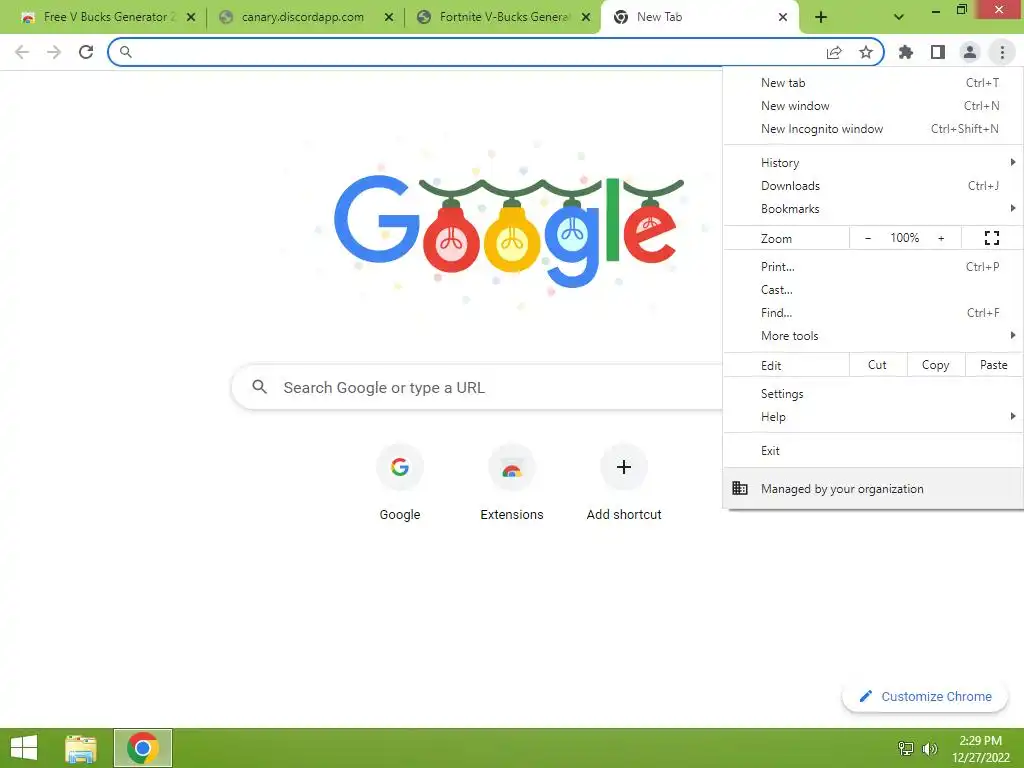
Task: Open the profile avatar icon
Action: pos(970,52)
